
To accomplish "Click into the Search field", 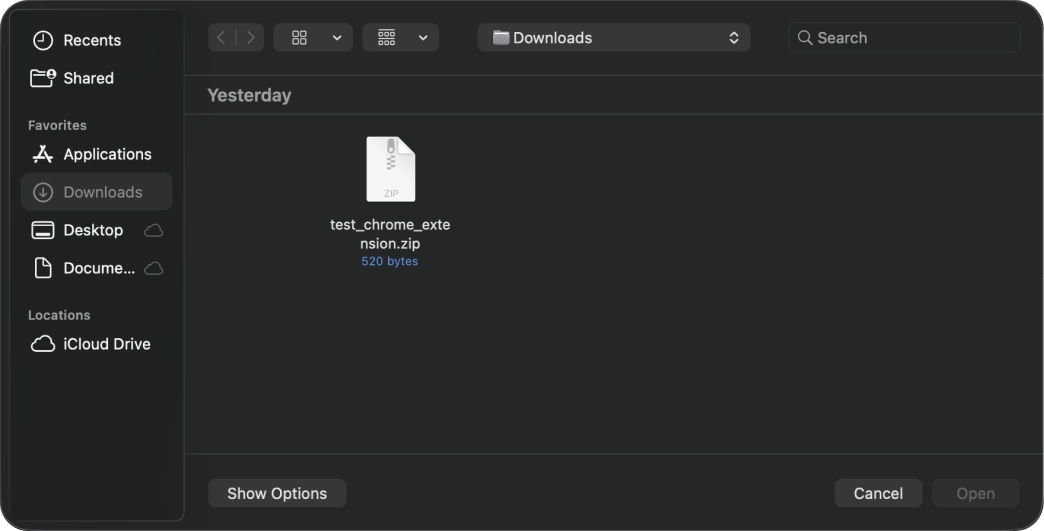I will [x=904, y=38].
